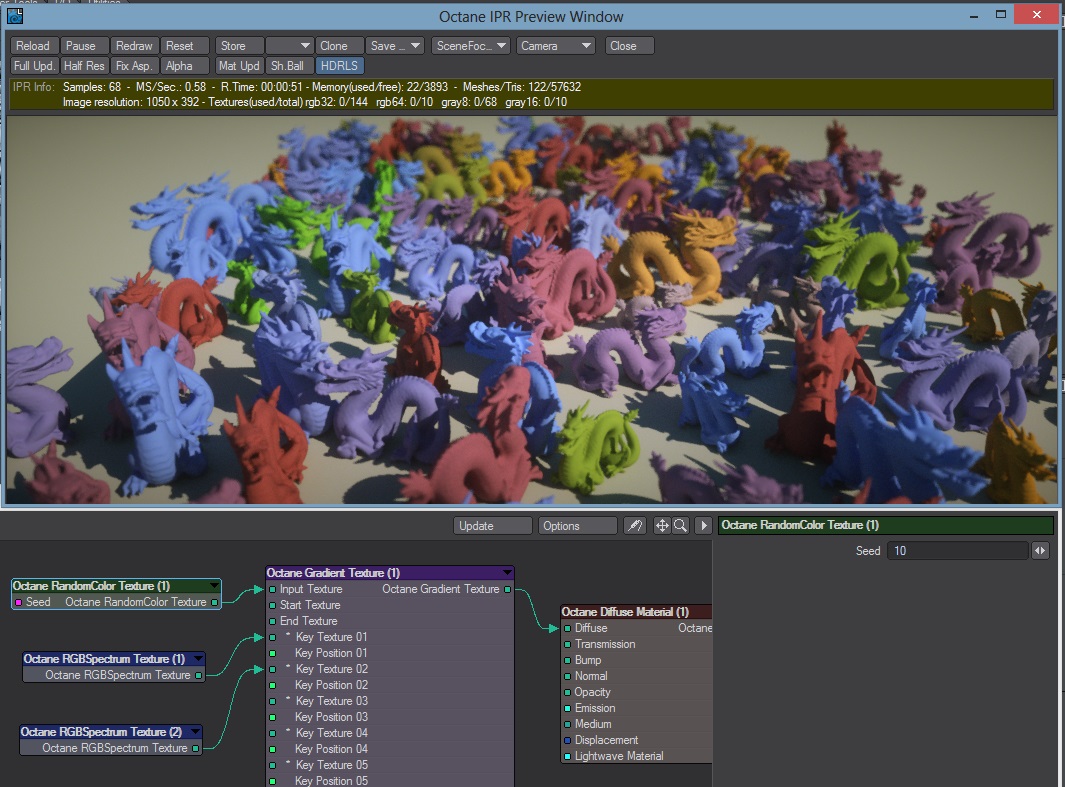Image resolution: width=1065 pixels, height=787 pixels.
Task: Click the Gradient Texture output socket
Action: pyautogui.click(x=507, y=589)
